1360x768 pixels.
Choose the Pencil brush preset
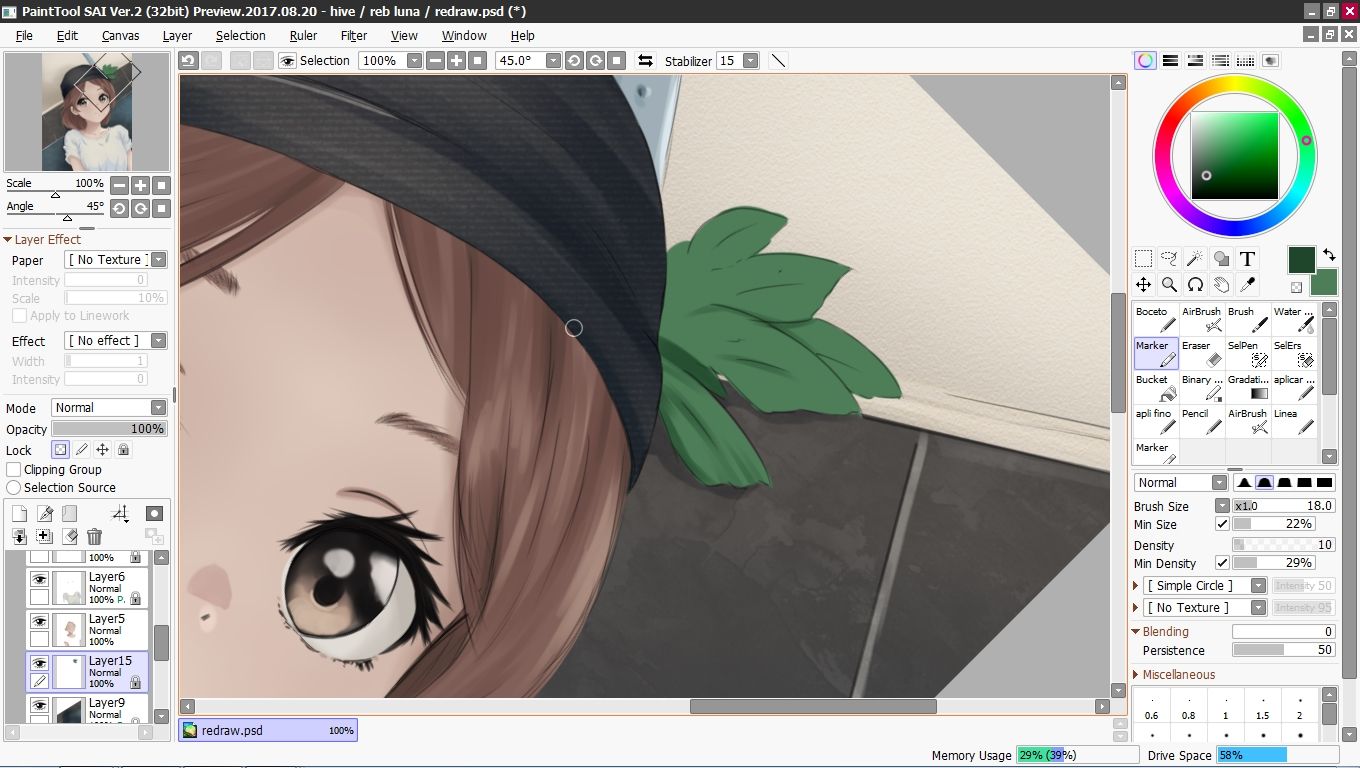coord(1202,421)
